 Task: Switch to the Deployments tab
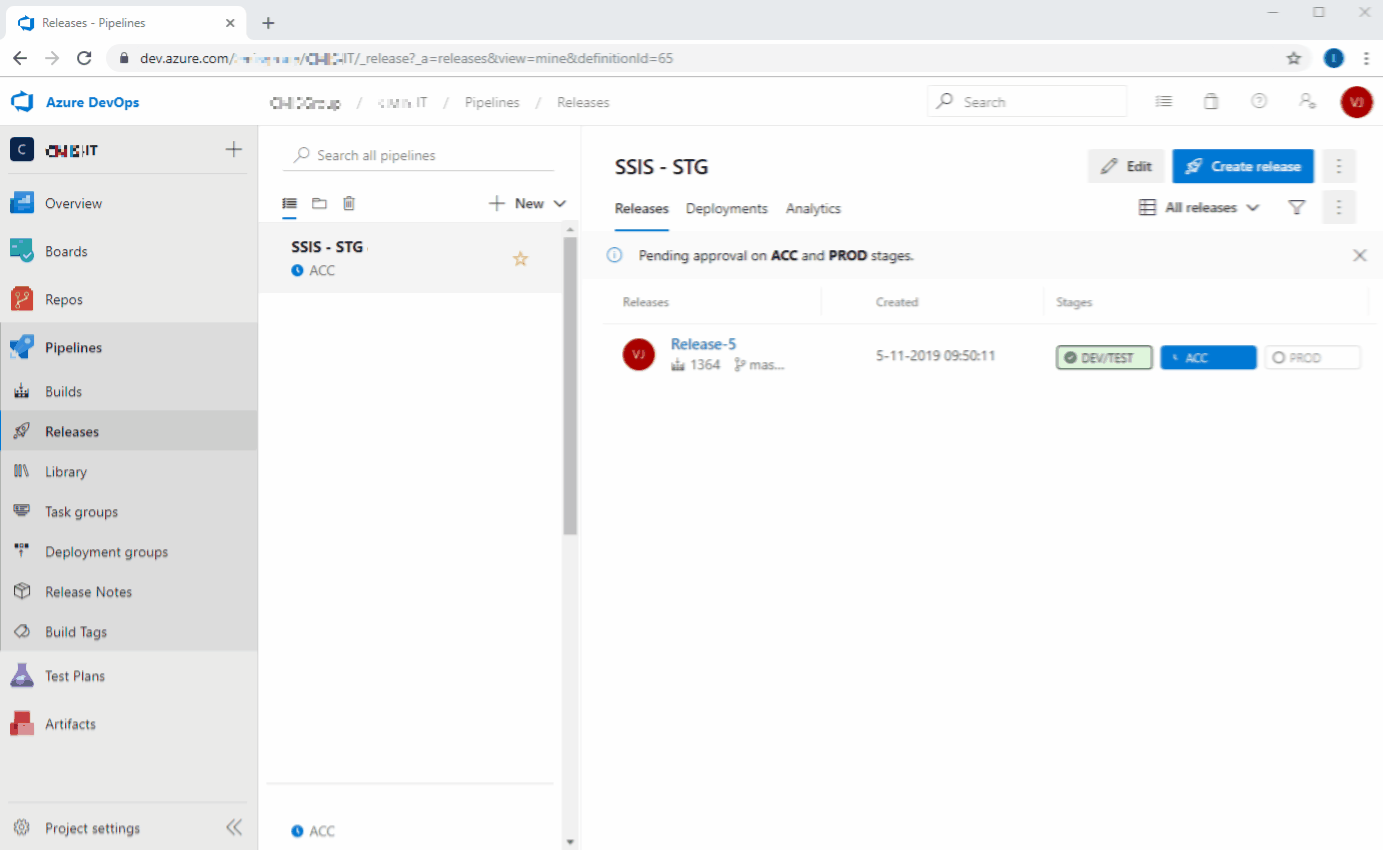coord(726,208)
